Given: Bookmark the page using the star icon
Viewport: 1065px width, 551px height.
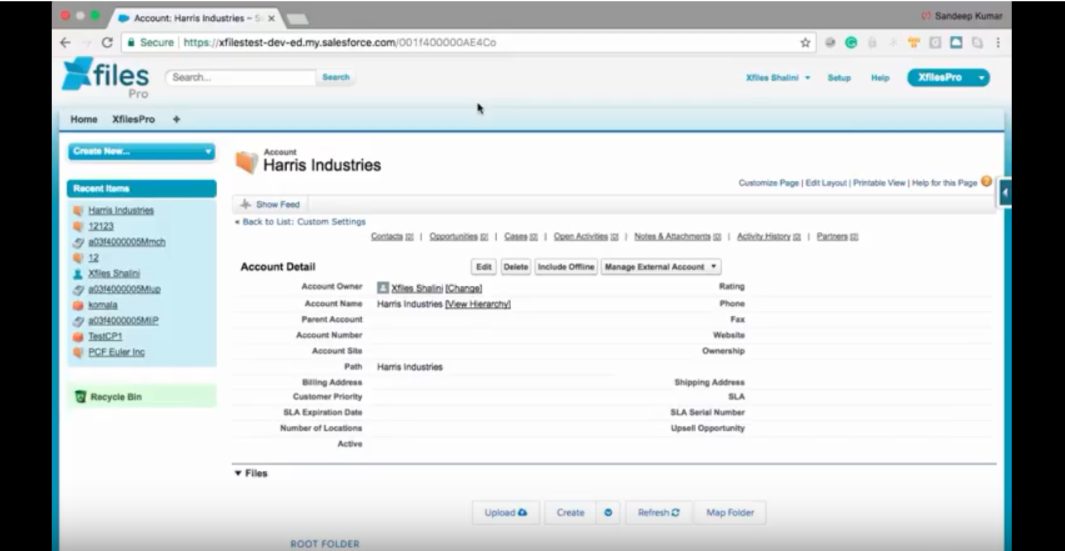Looking at the screenshot, I should [x=806, y=42].
